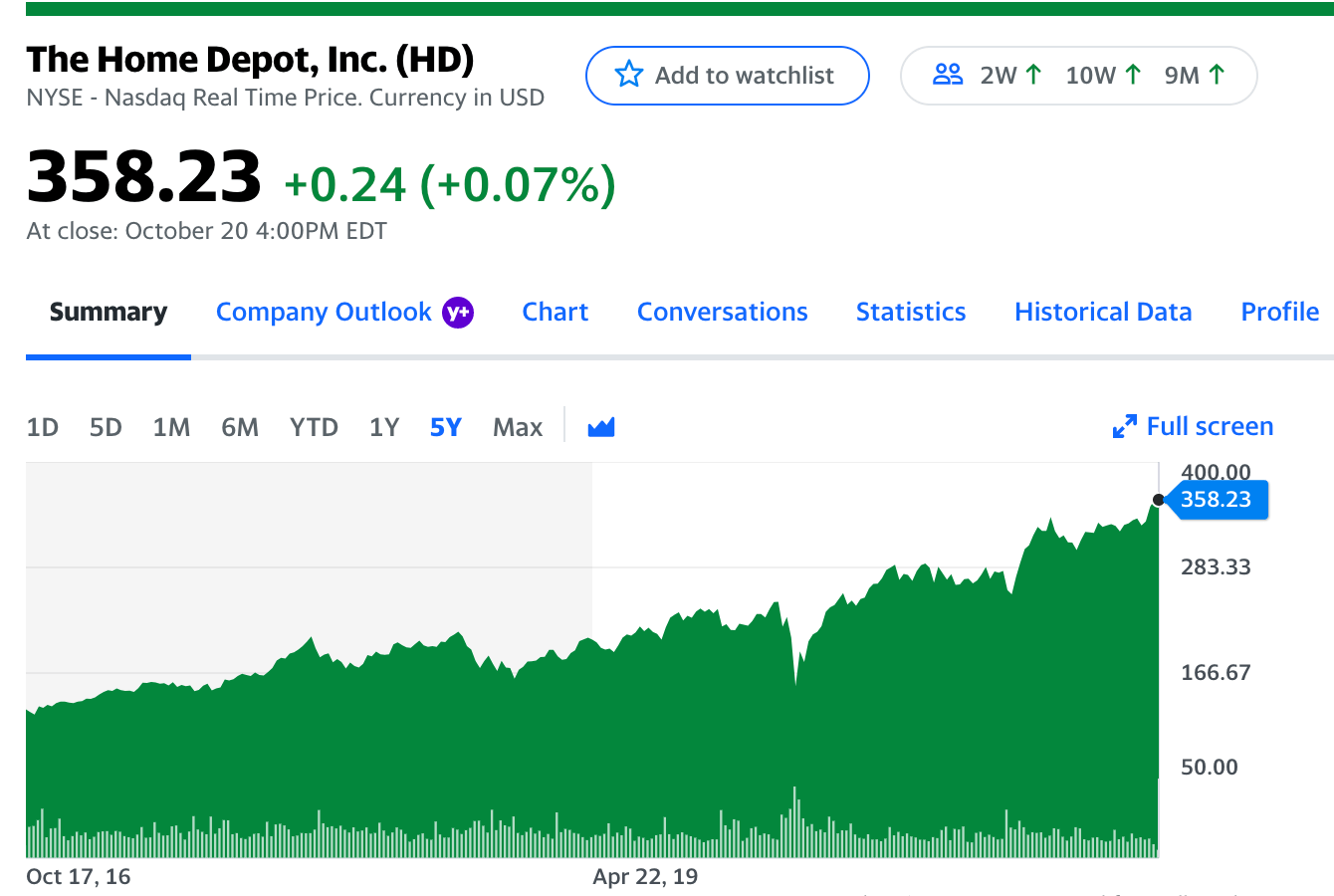
Task: Click the purple y+ premium badge
Action: (458, 313)
